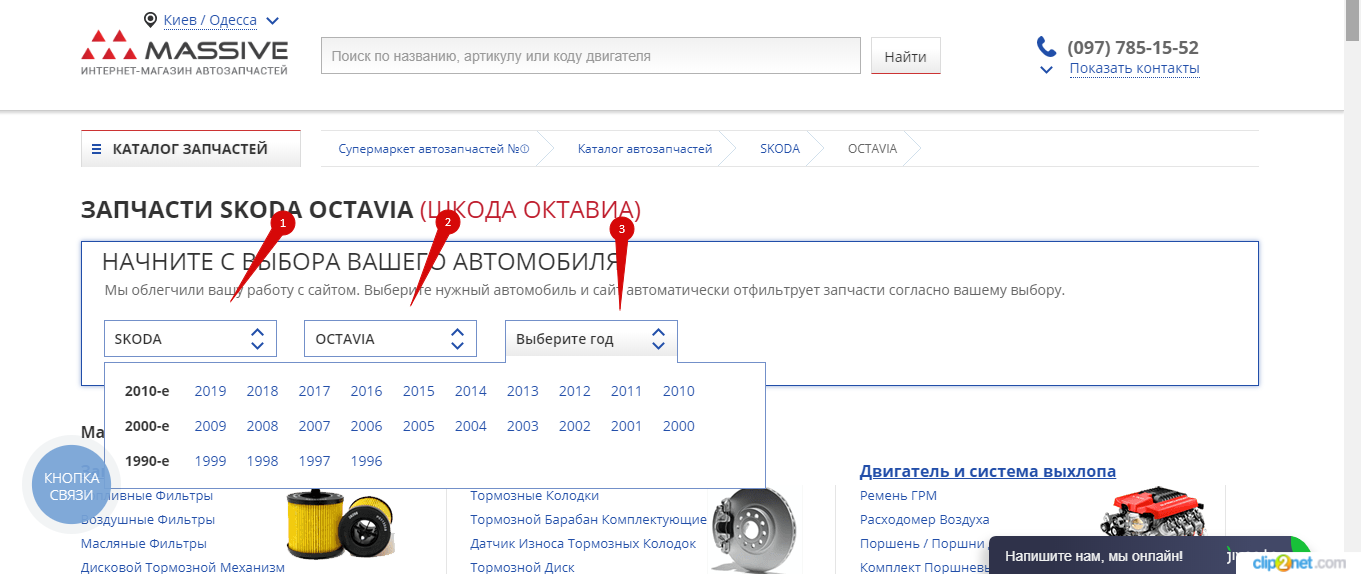Expand contacts via chevron beside Показать контакты

click(x=1047, y=70)
